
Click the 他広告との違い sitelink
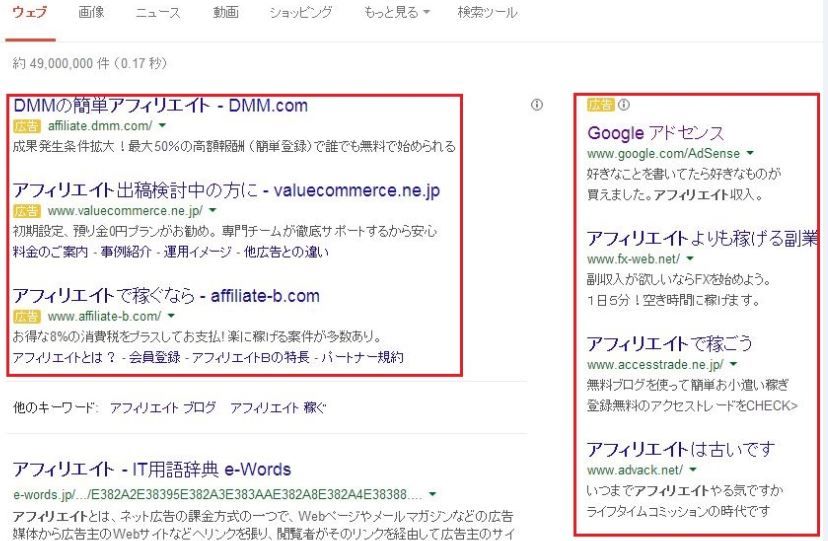286,252
